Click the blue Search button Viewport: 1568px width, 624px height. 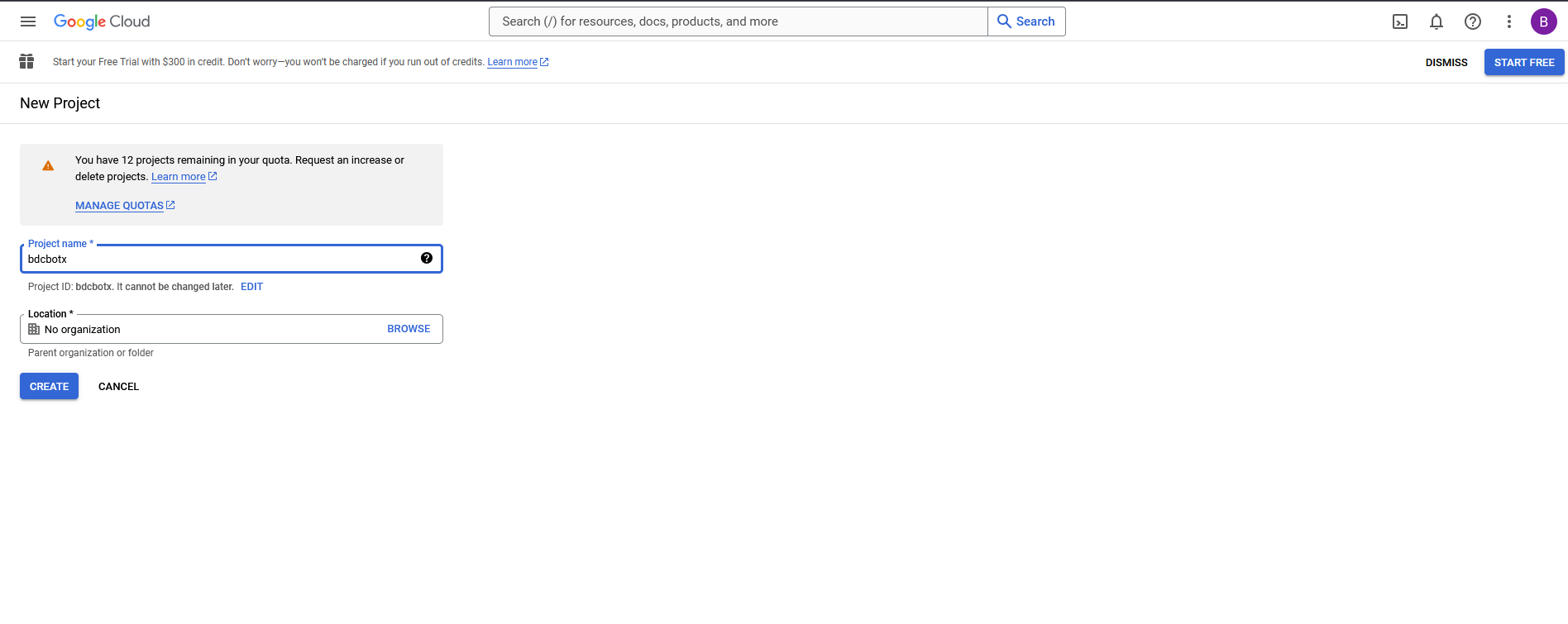1026,21
